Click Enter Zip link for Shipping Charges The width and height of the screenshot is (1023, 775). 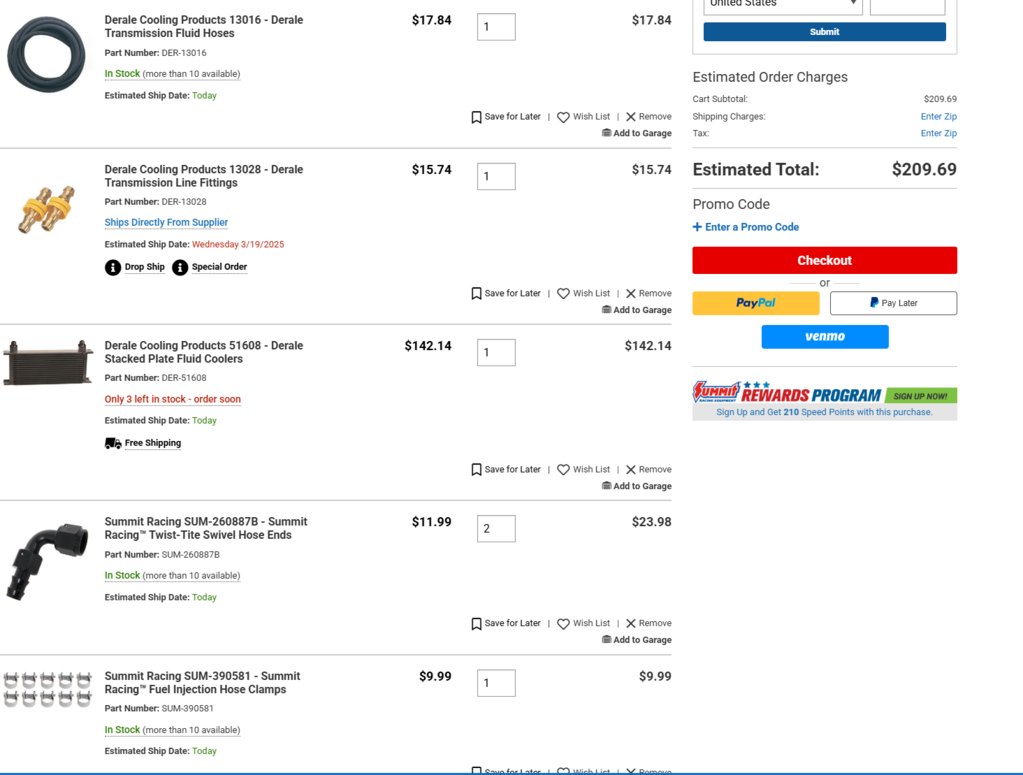coord(938,117)
